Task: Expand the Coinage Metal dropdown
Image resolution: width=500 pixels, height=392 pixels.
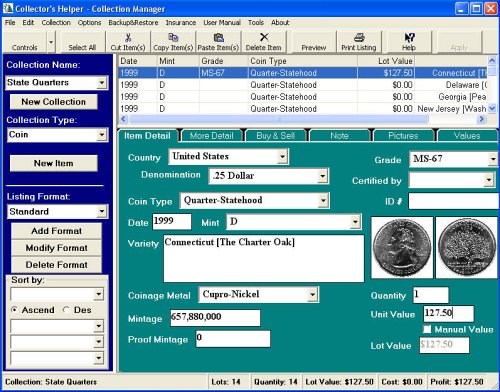Action: point(312,295)
